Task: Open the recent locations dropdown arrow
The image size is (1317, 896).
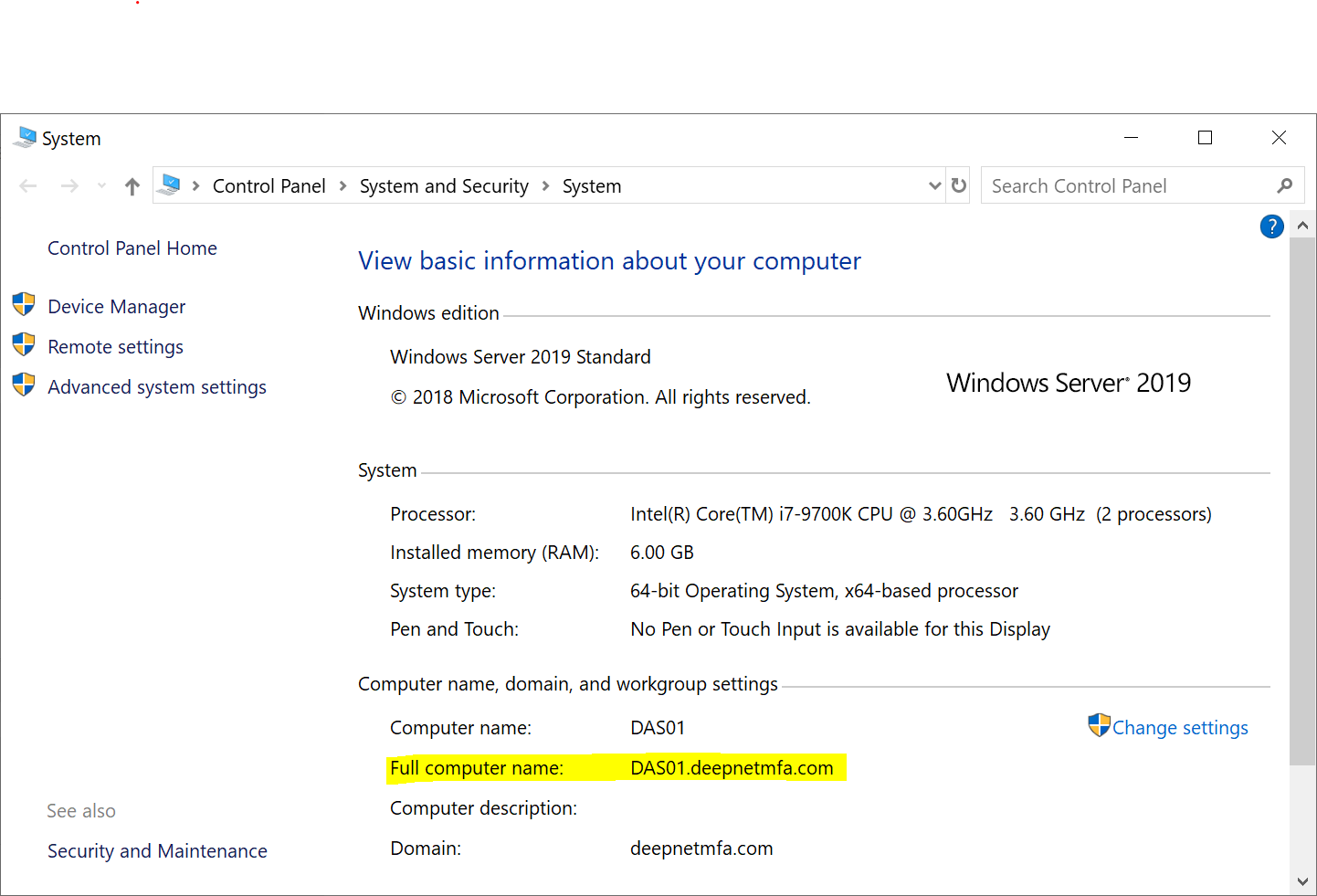Action: 101,186
